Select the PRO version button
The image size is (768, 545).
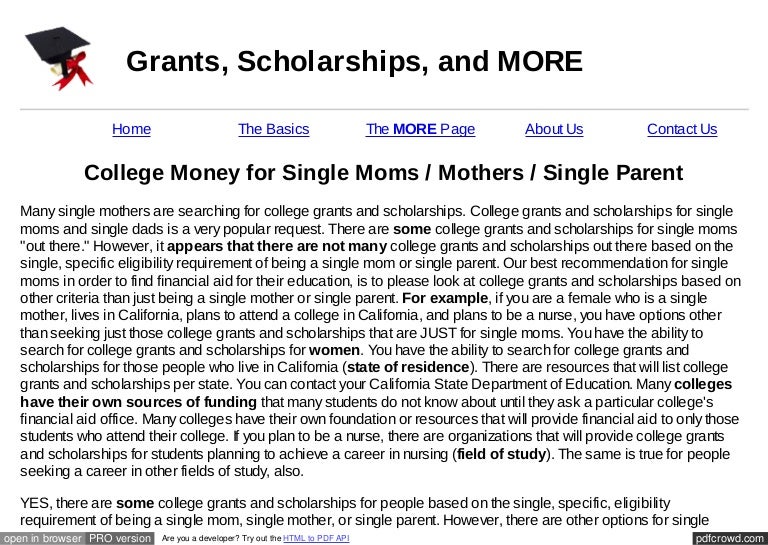pos(119,538)
